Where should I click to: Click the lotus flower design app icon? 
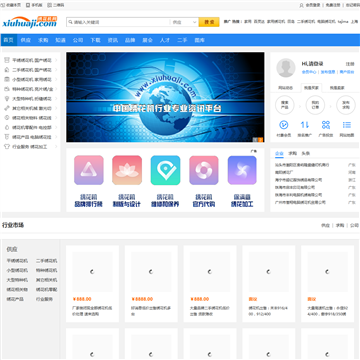click(127, 170)
